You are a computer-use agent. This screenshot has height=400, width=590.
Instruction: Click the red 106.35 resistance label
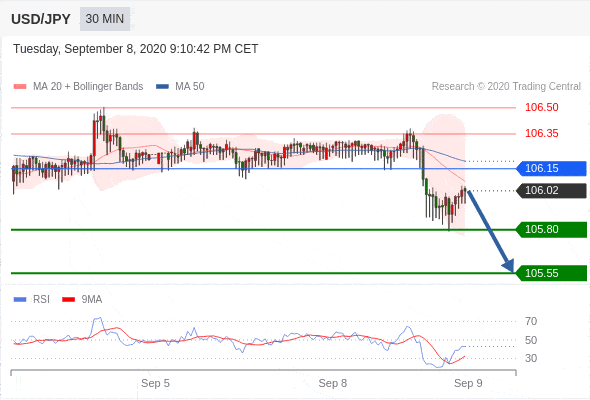click(541, 133)
